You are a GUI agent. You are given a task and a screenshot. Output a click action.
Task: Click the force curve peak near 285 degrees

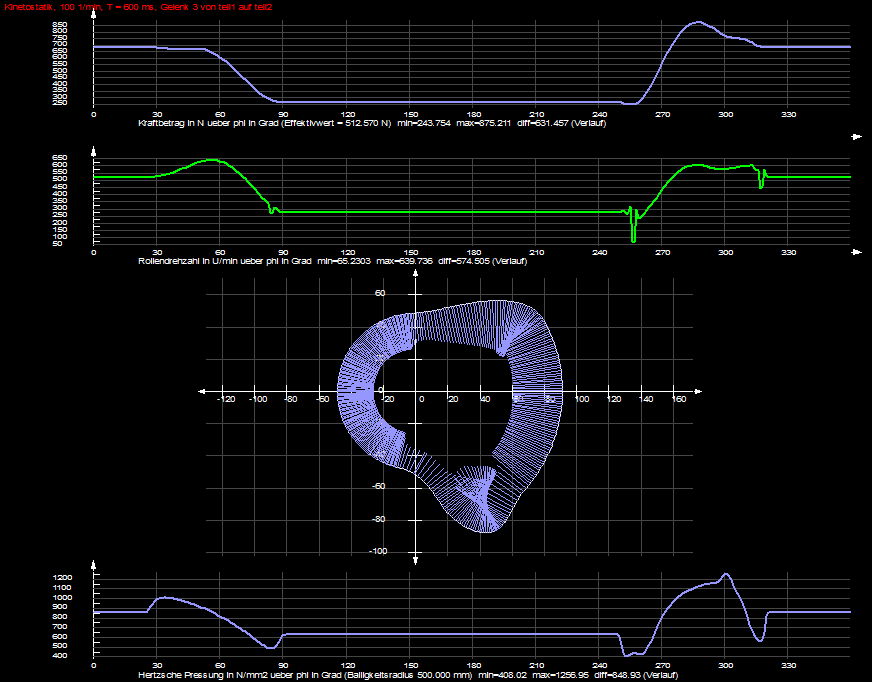pyautogui.click(x=698, y=22)
